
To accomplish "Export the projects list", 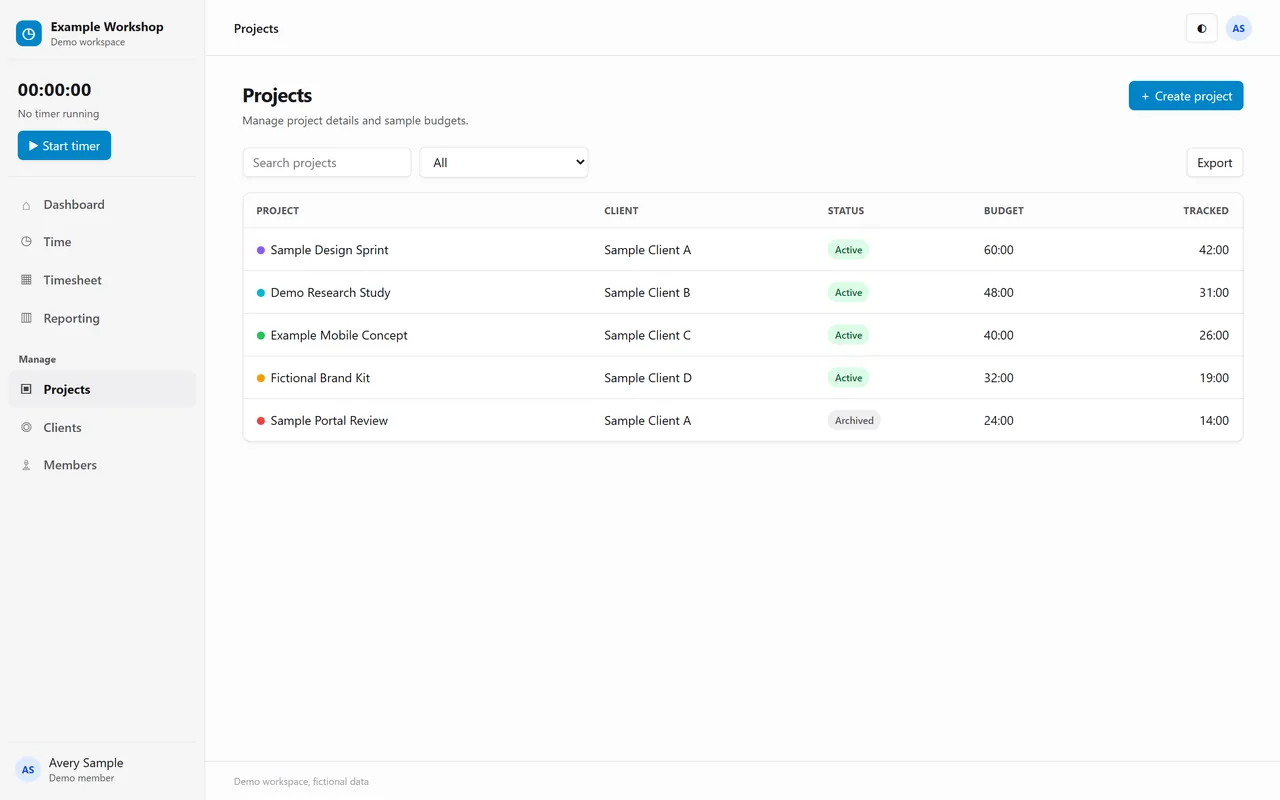I will tap(1215, 163).
